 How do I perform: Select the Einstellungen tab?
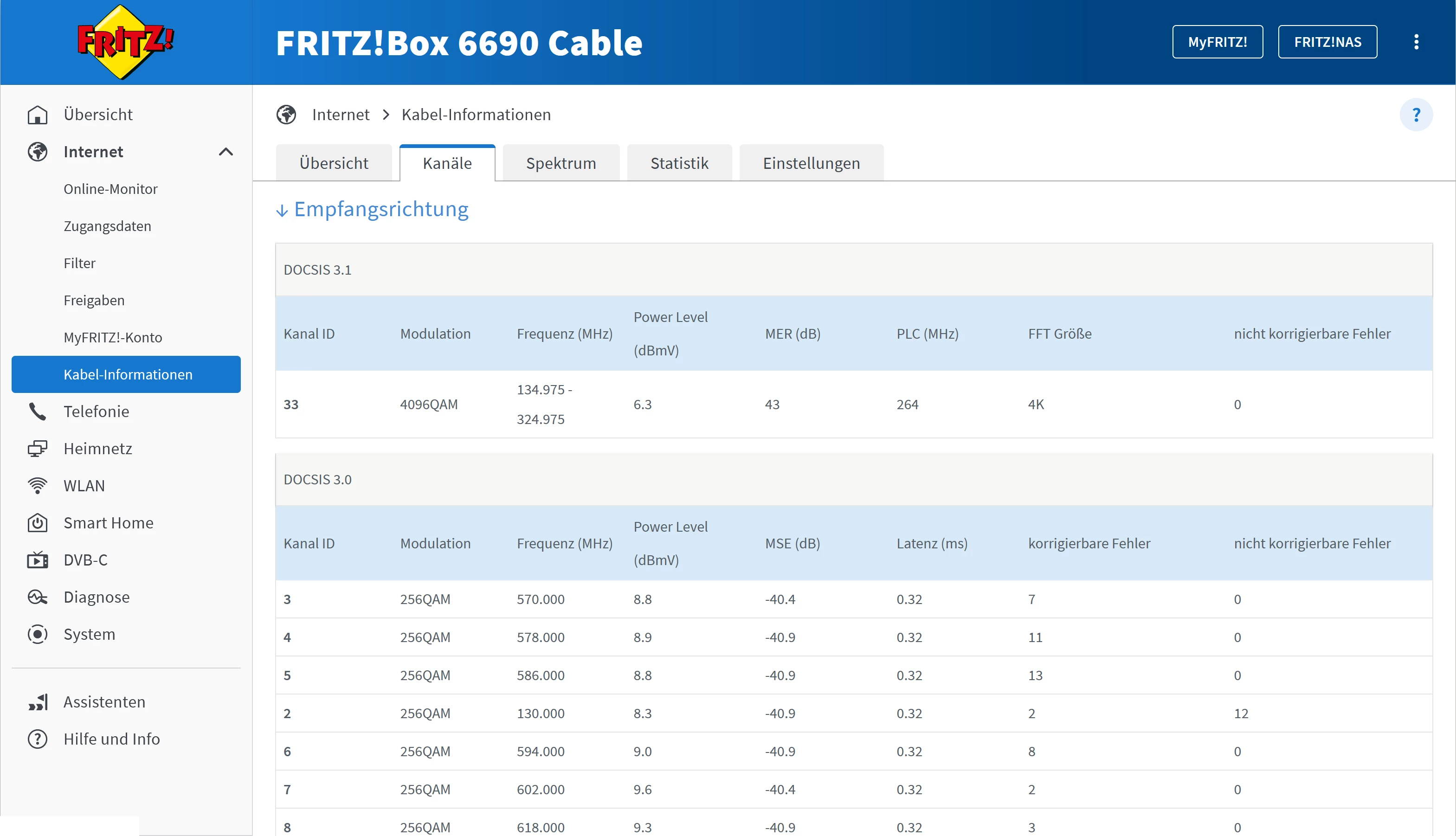point(811,163)
